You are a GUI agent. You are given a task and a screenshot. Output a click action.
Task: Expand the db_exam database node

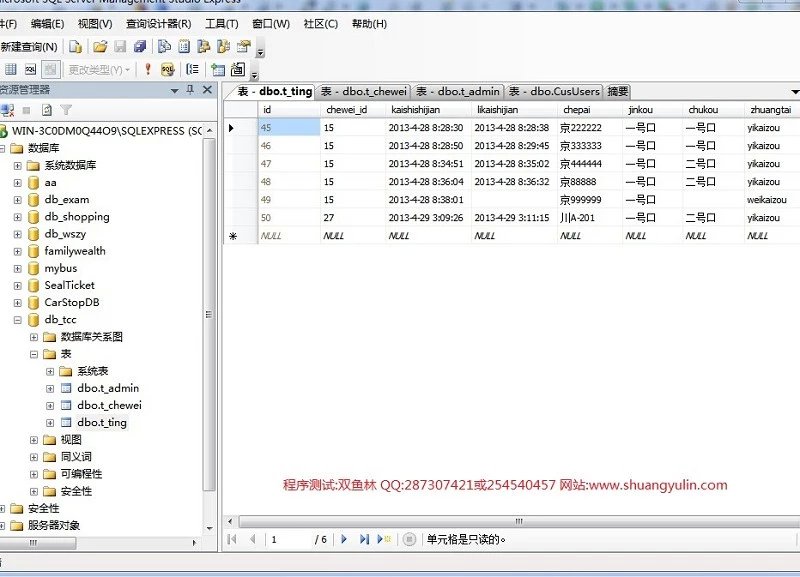(x=18, y=200)
